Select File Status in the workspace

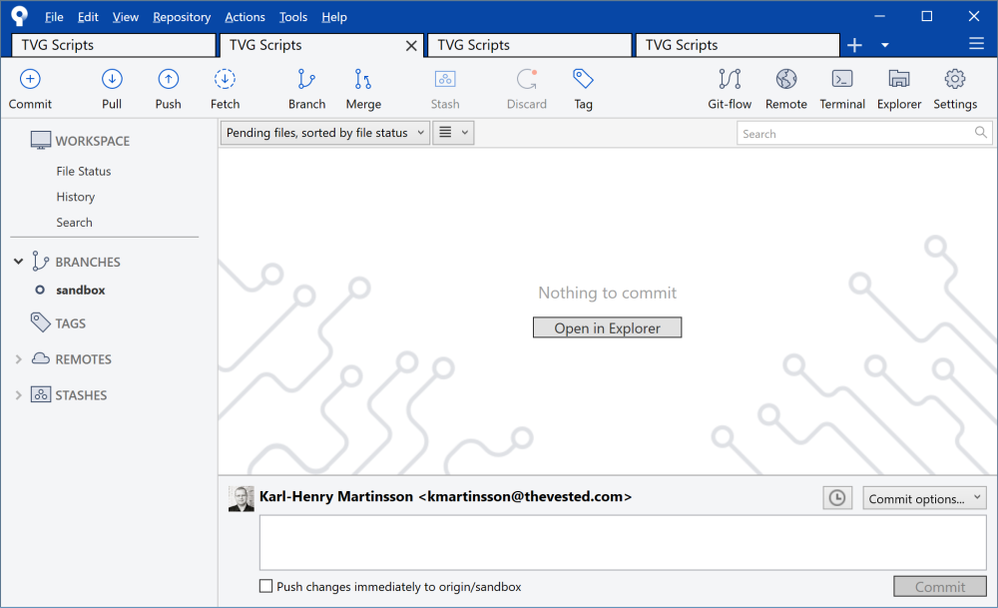(x=83, y=171)
